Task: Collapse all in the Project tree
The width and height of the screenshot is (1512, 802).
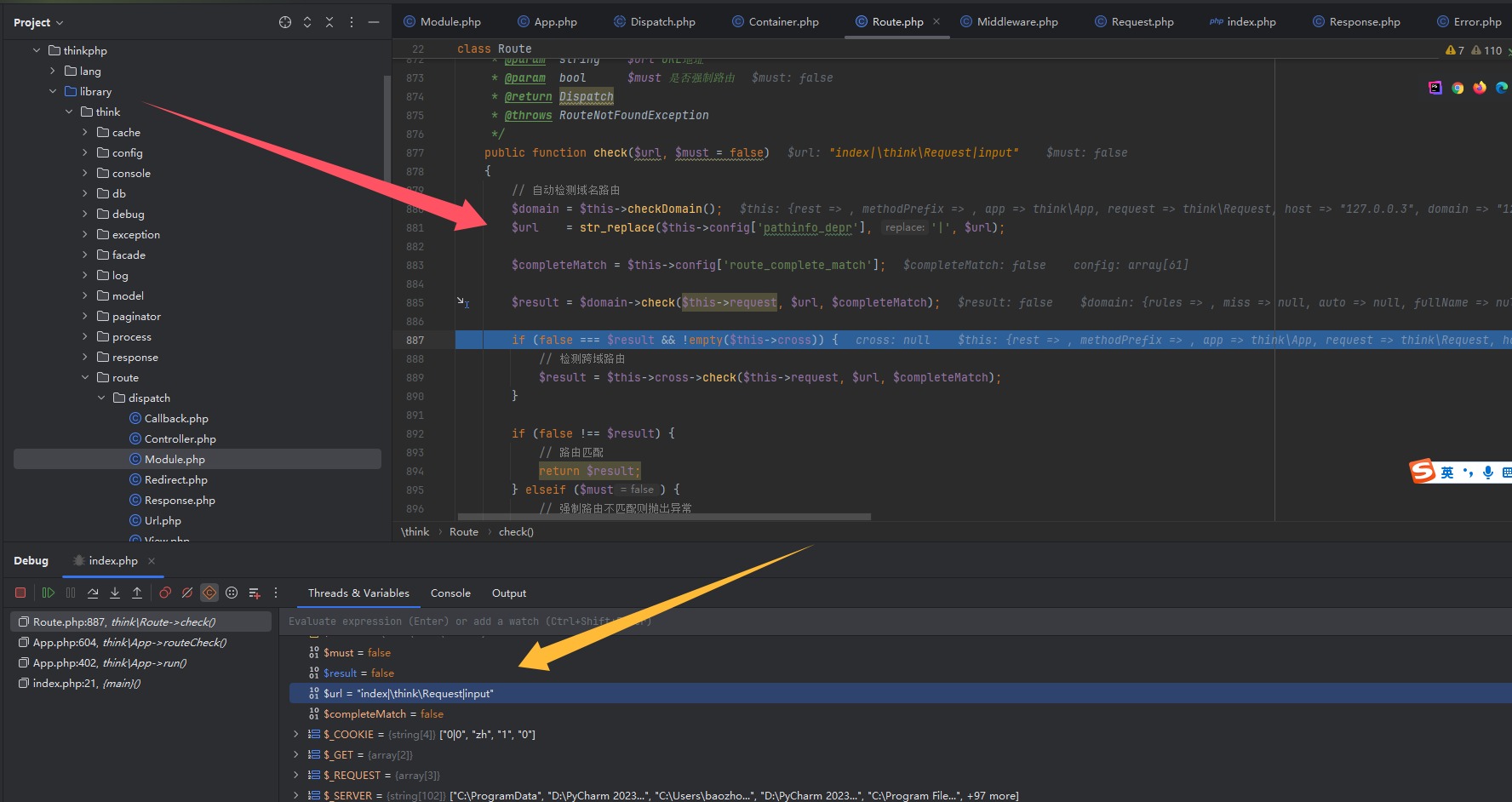Action: pyautogui.click(x=329, y=22)
